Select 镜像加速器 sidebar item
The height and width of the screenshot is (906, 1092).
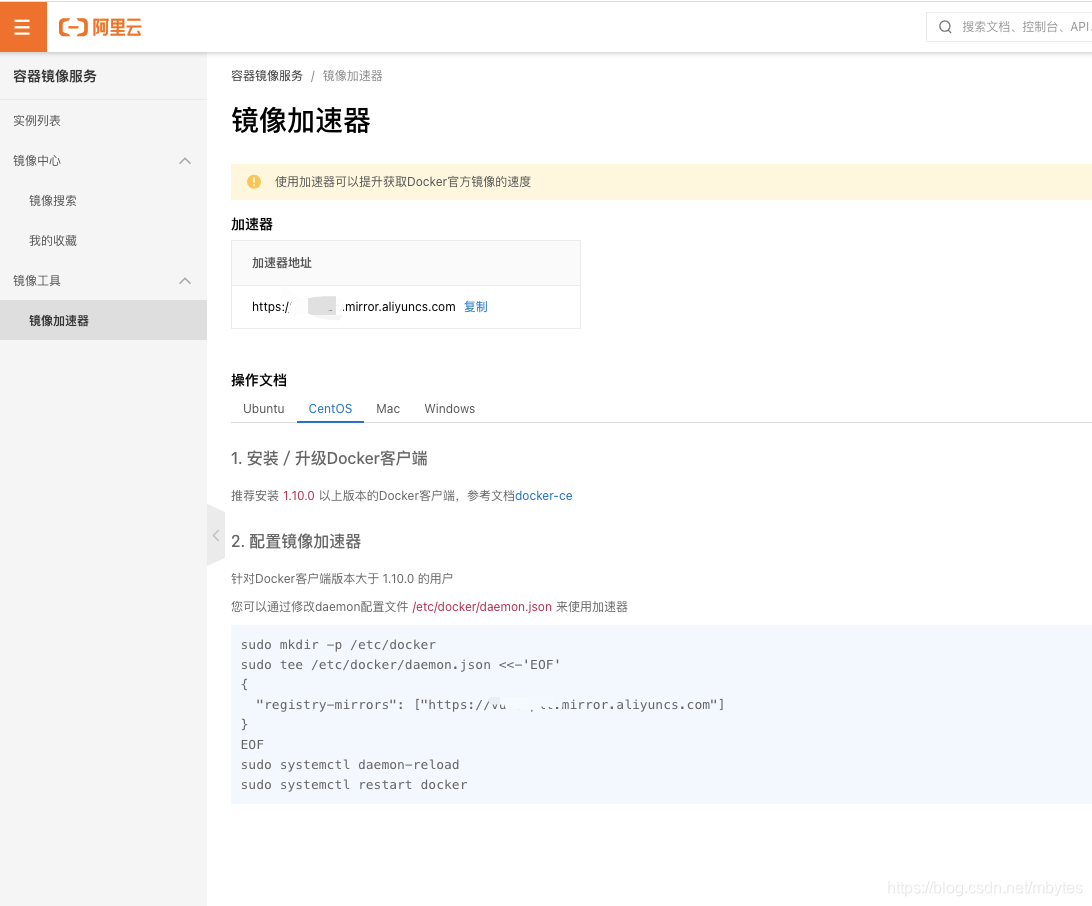[103, 320]
